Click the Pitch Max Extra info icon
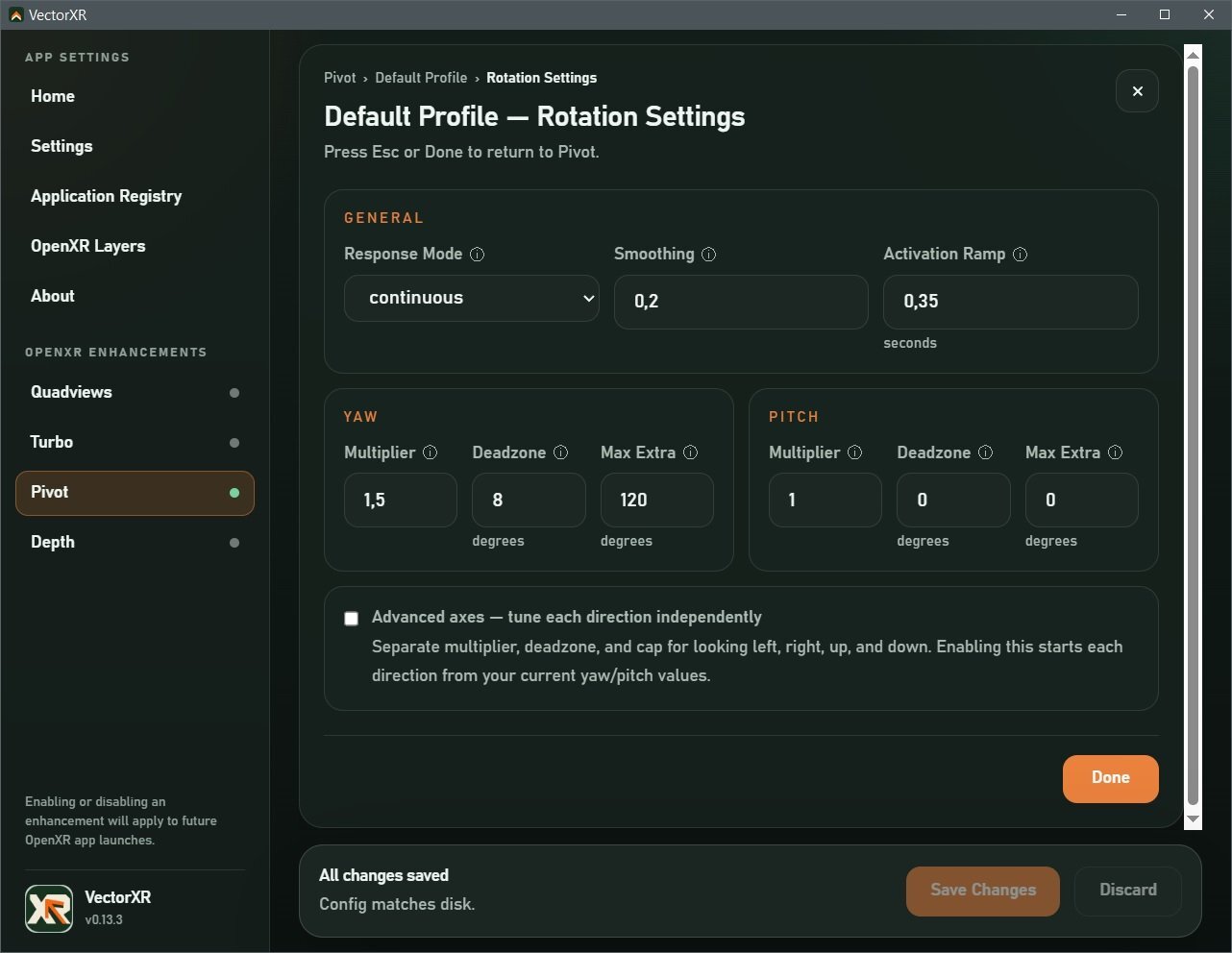Image resolution: width=1232 pixels, height=953 pixels. tap(1115, 452)
